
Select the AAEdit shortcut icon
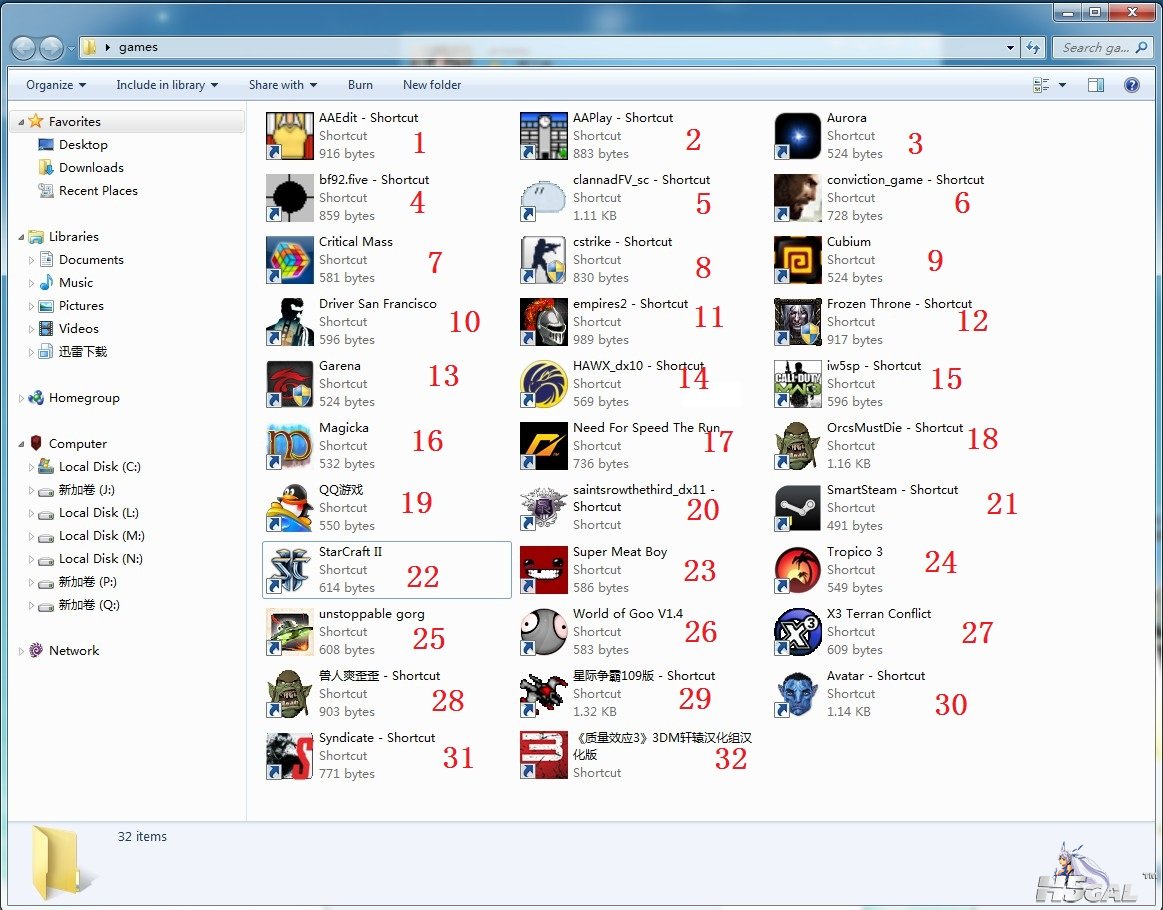(x=289, y=136)
